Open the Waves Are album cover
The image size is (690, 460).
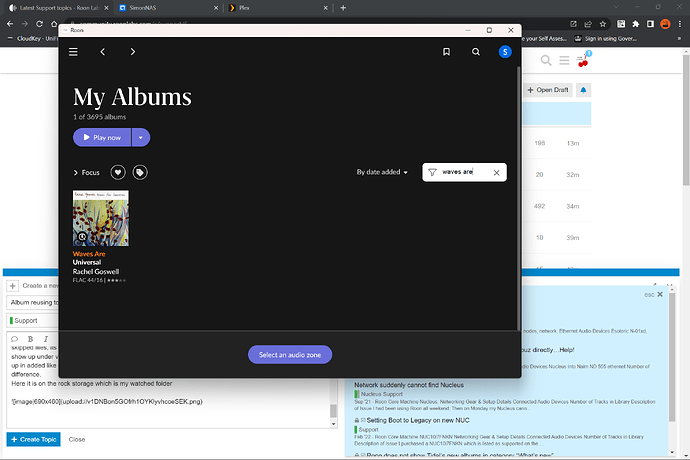pyautogui.click(x=100, y=218)
